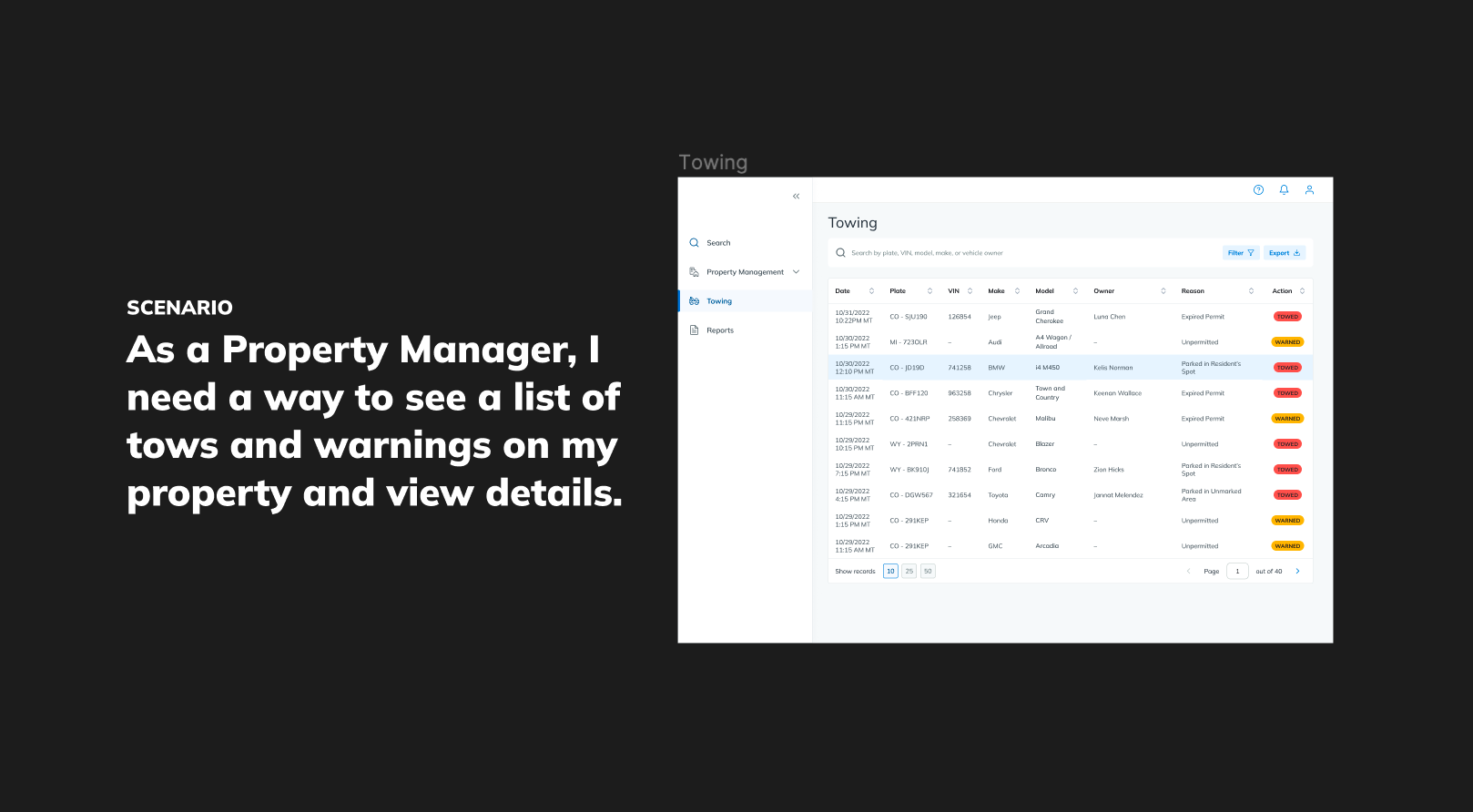Viewport: 1473px width, 812px height.
Task: Sort table by Plate column arrows
Action: click(x=930, y=291)
